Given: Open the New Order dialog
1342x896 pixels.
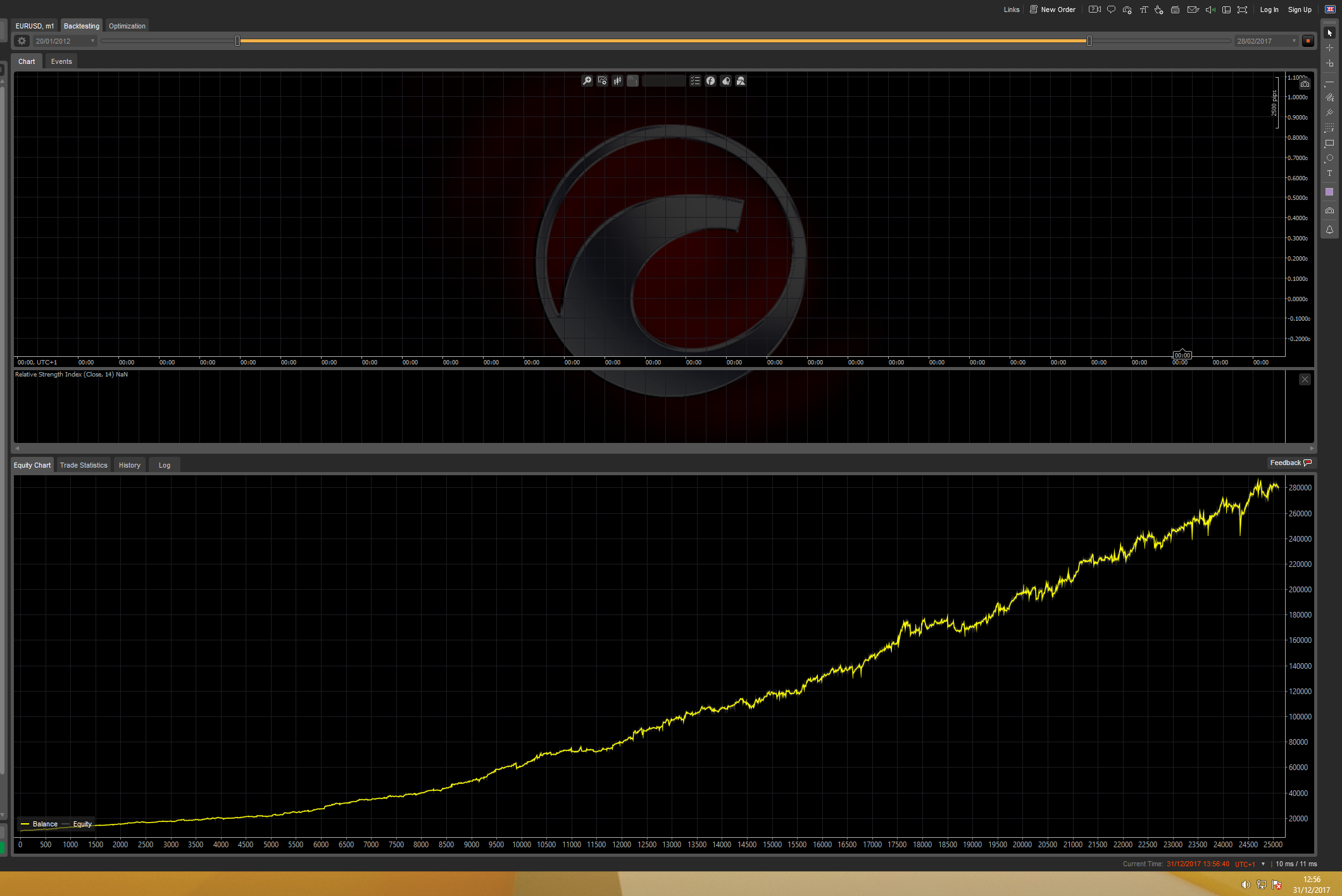Looking at the screenshot, I should tap(1052, 9).
